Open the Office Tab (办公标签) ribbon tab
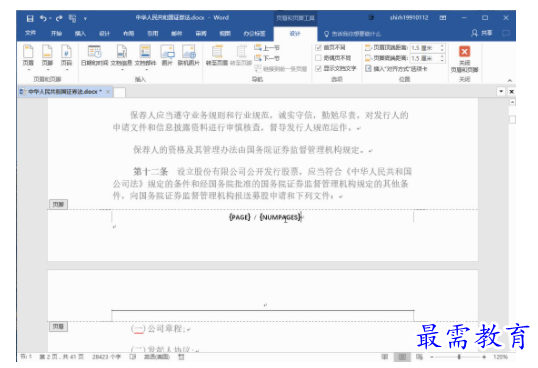The width and height of the screenshot is (538, 368). point(254,33)
